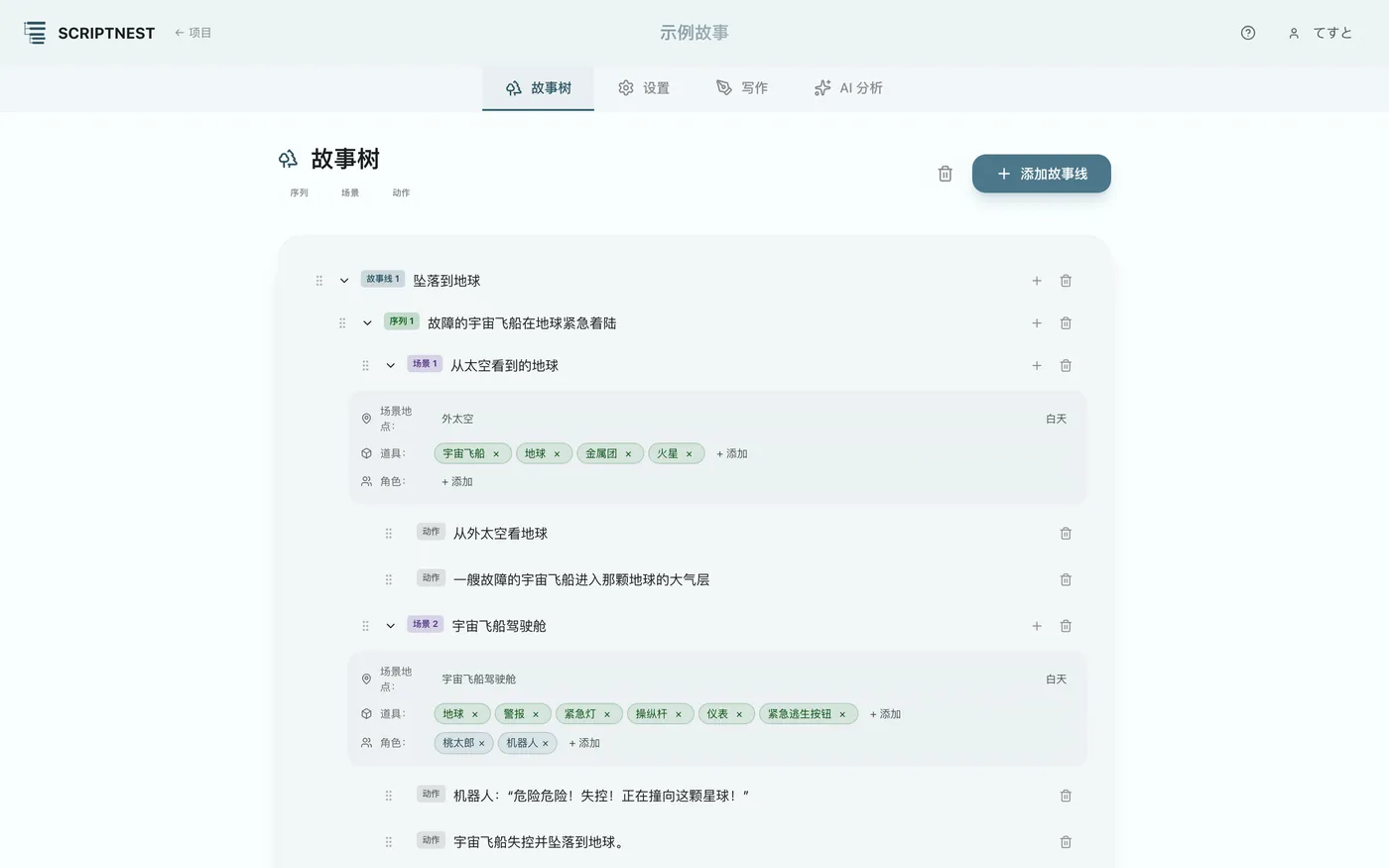Grab drag handle of scene 宇宙飞船驾驶舱
Image resolution: width=1389 pixels, height=868 pixels.
(365, 626)
